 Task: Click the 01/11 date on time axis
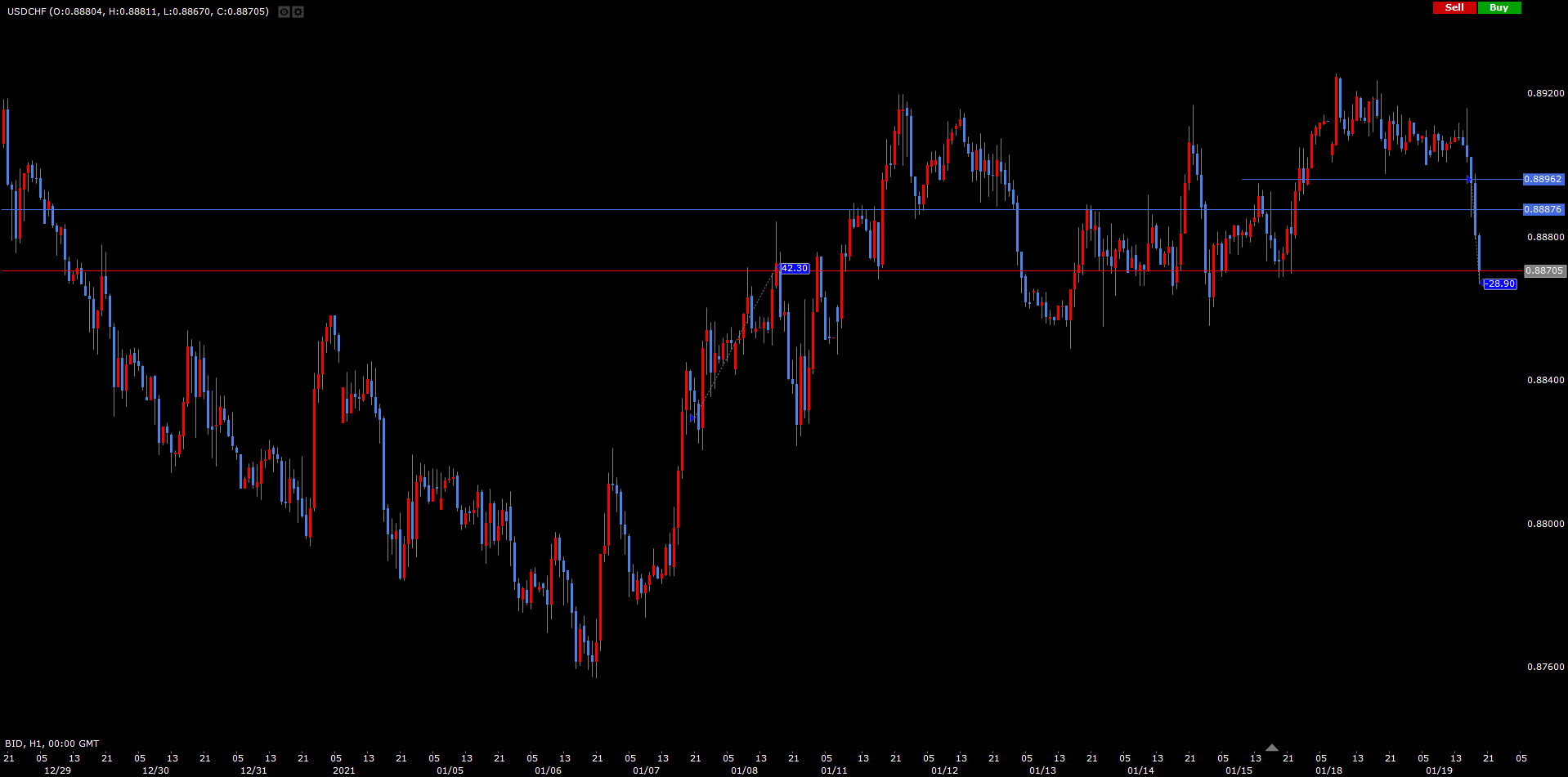834,770
